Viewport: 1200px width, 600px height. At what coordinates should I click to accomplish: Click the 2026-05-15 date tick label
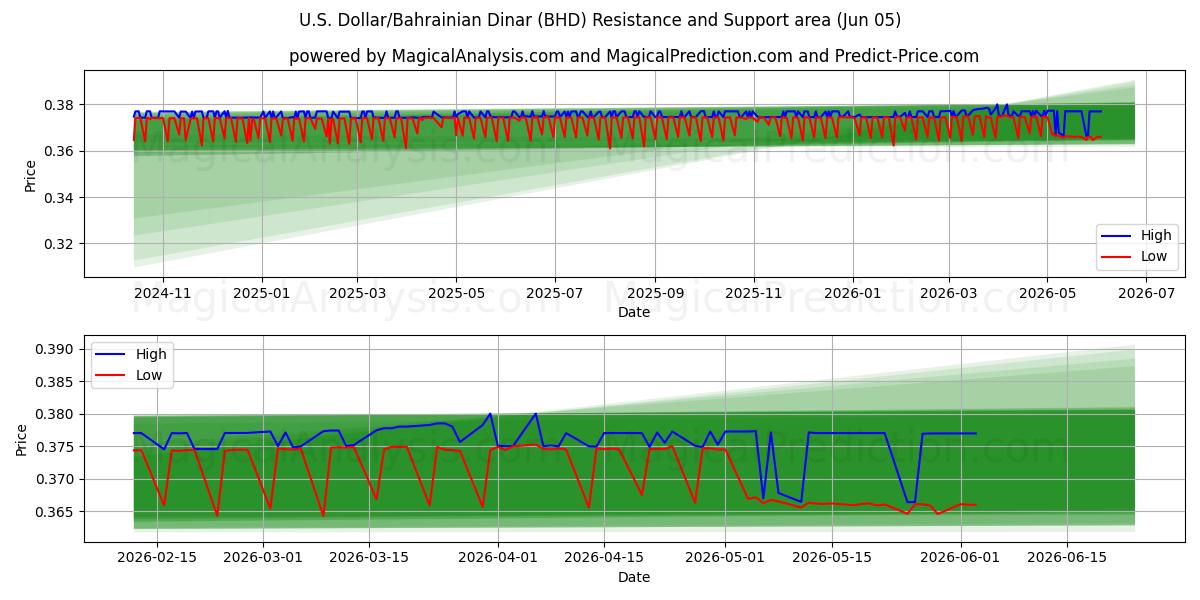[x=832, y=559]
